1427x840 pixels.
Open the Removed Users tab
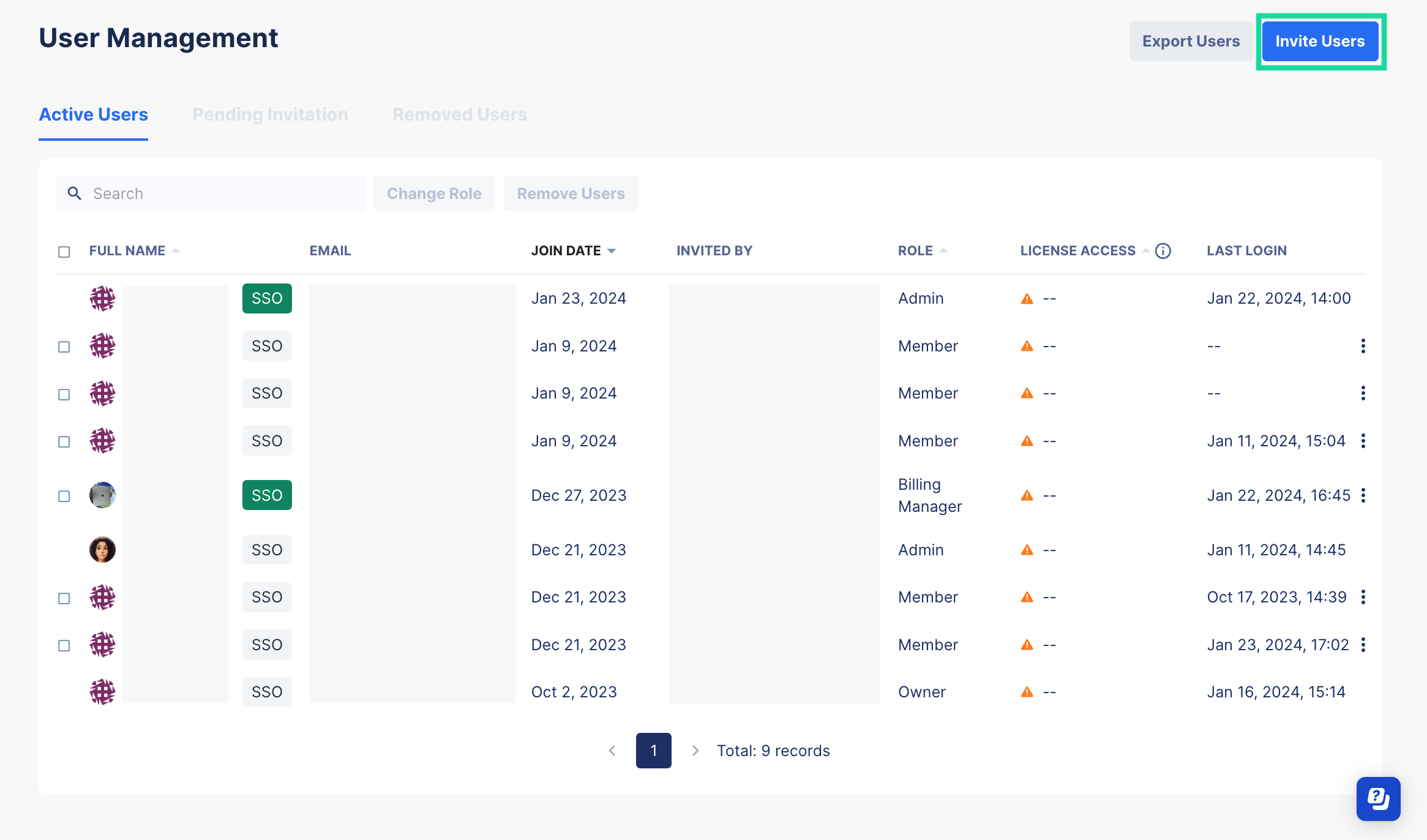tap(459, 114)
